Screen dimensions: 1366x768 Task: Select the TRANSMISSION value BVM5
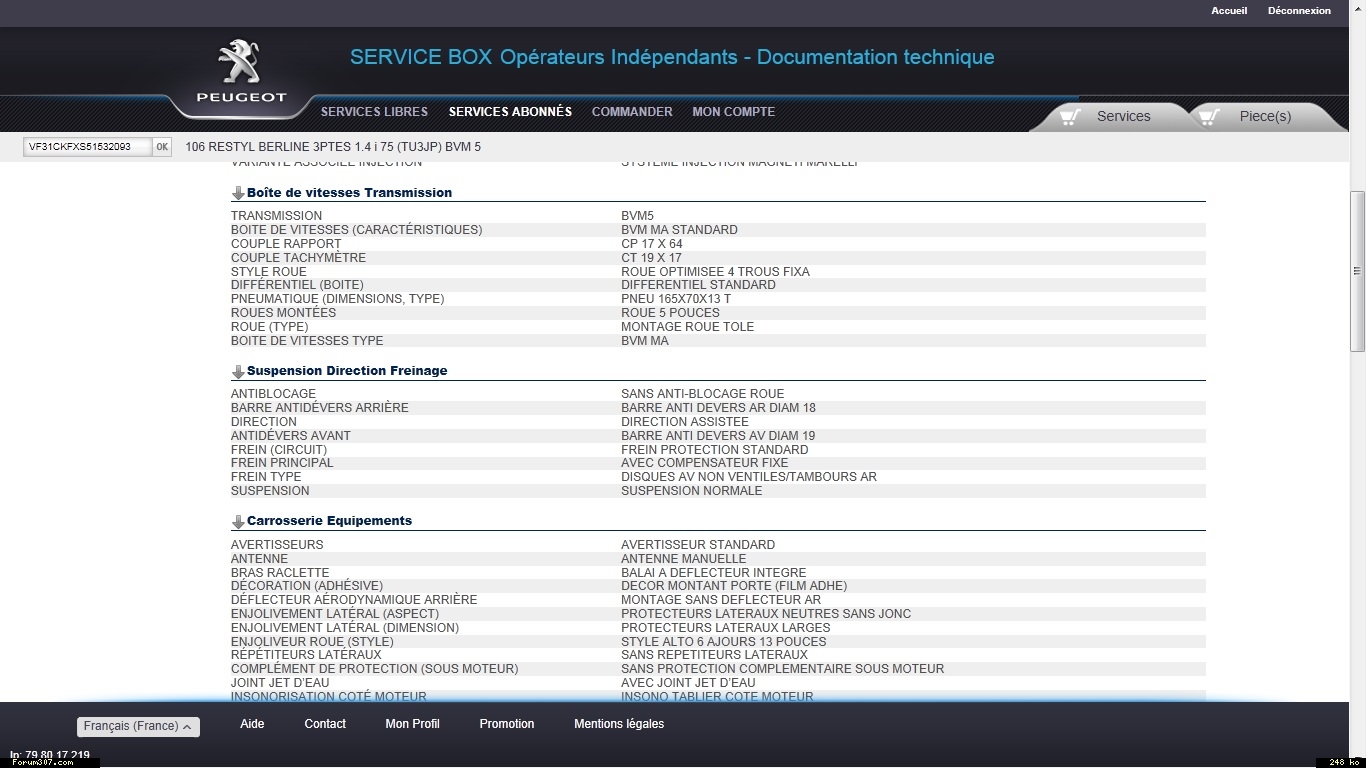(637, 216)
